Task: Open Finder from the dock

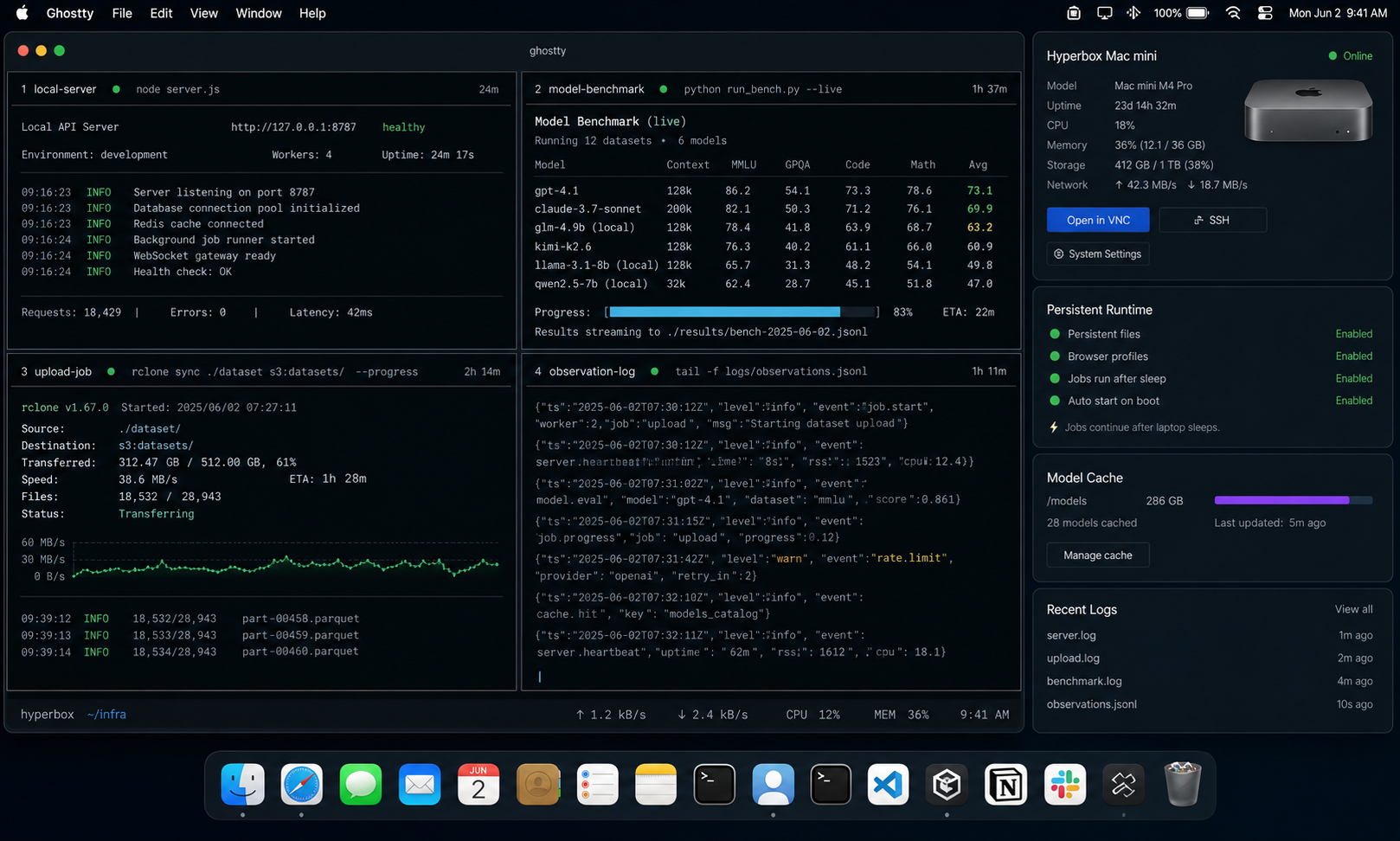Action: pos(243,784)
